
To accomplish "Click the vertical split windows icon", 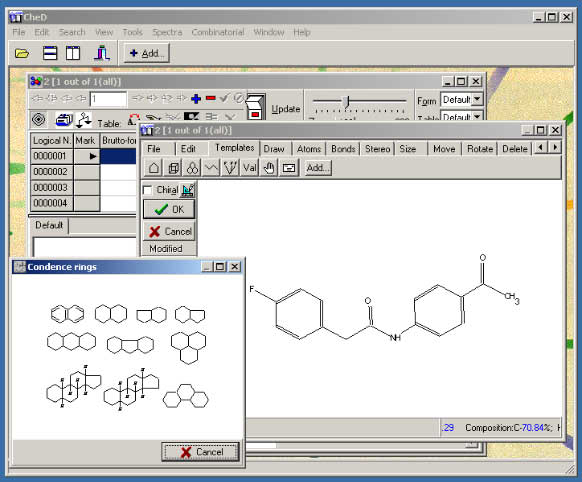I will [73, 53].
